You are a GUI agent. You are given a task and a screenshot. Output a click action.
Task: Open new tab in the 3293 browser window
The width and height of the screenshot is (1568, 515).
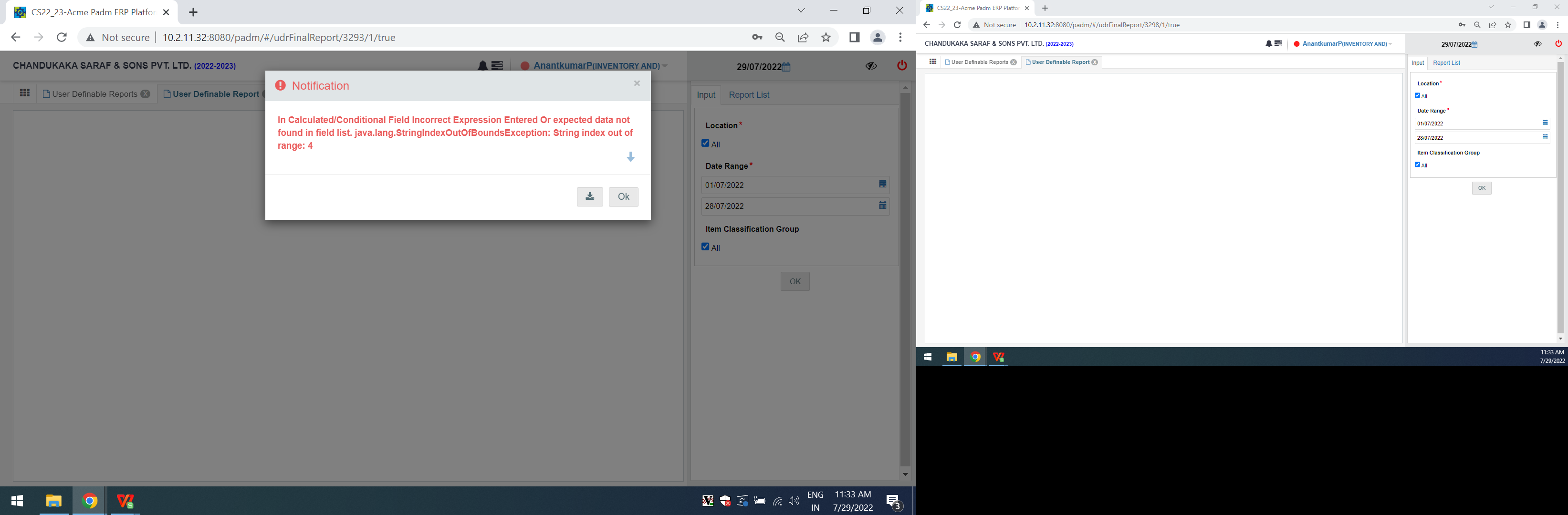193,12
